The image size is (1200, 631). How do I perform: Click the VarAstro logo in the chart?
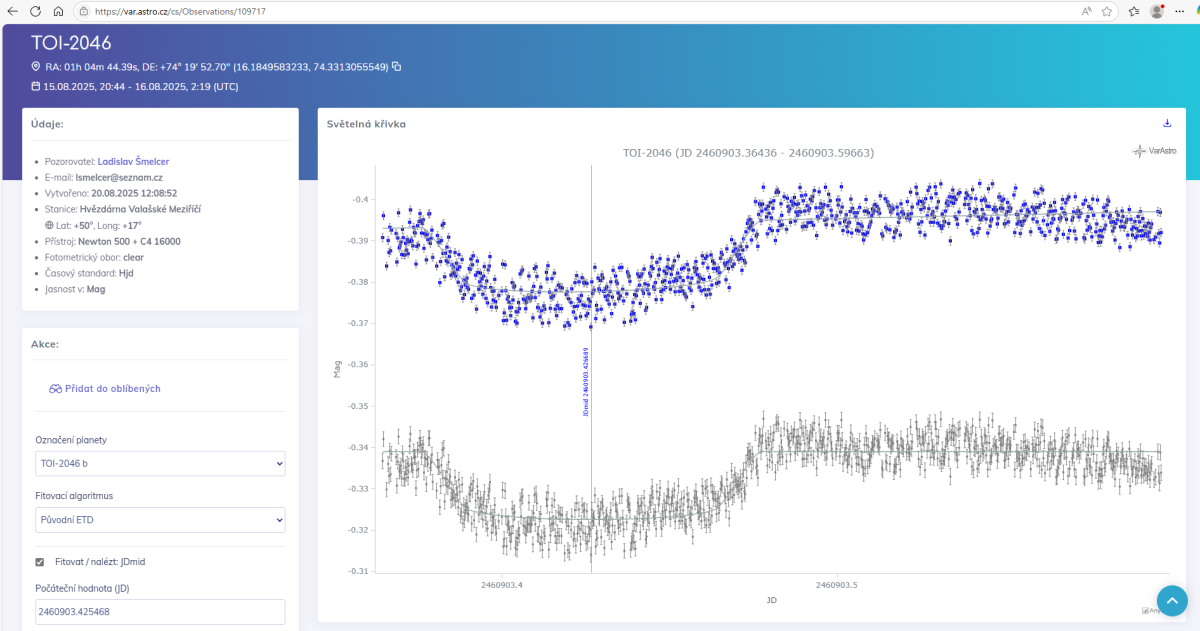(1153, 151)
